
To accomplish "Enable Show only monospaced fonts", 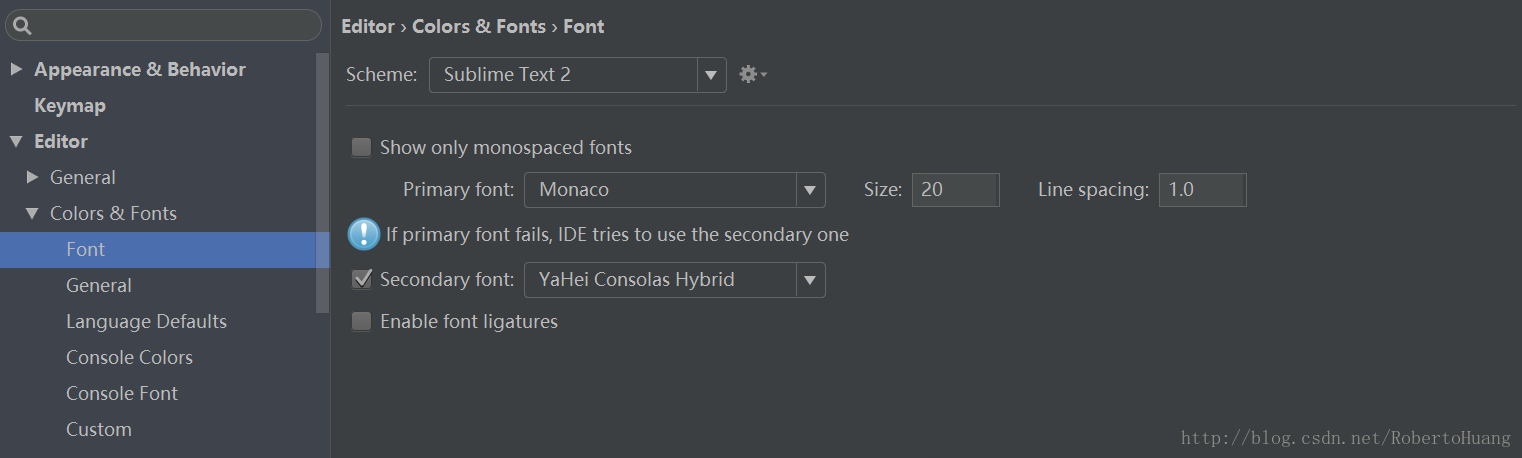I will pyautogui.click(x=361, y=148).
